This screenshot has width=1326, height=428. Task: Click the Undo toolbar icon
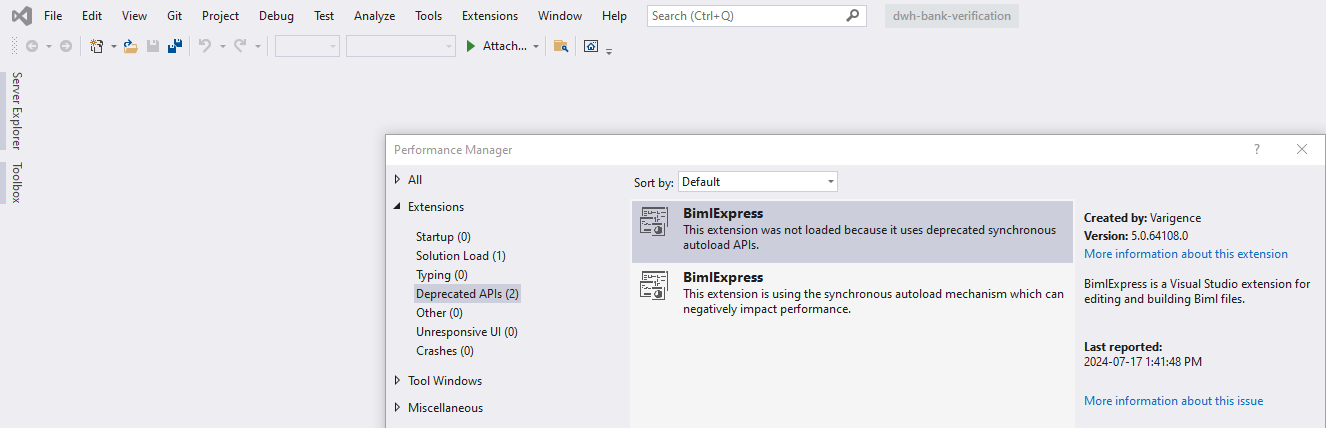click(205, 46)
